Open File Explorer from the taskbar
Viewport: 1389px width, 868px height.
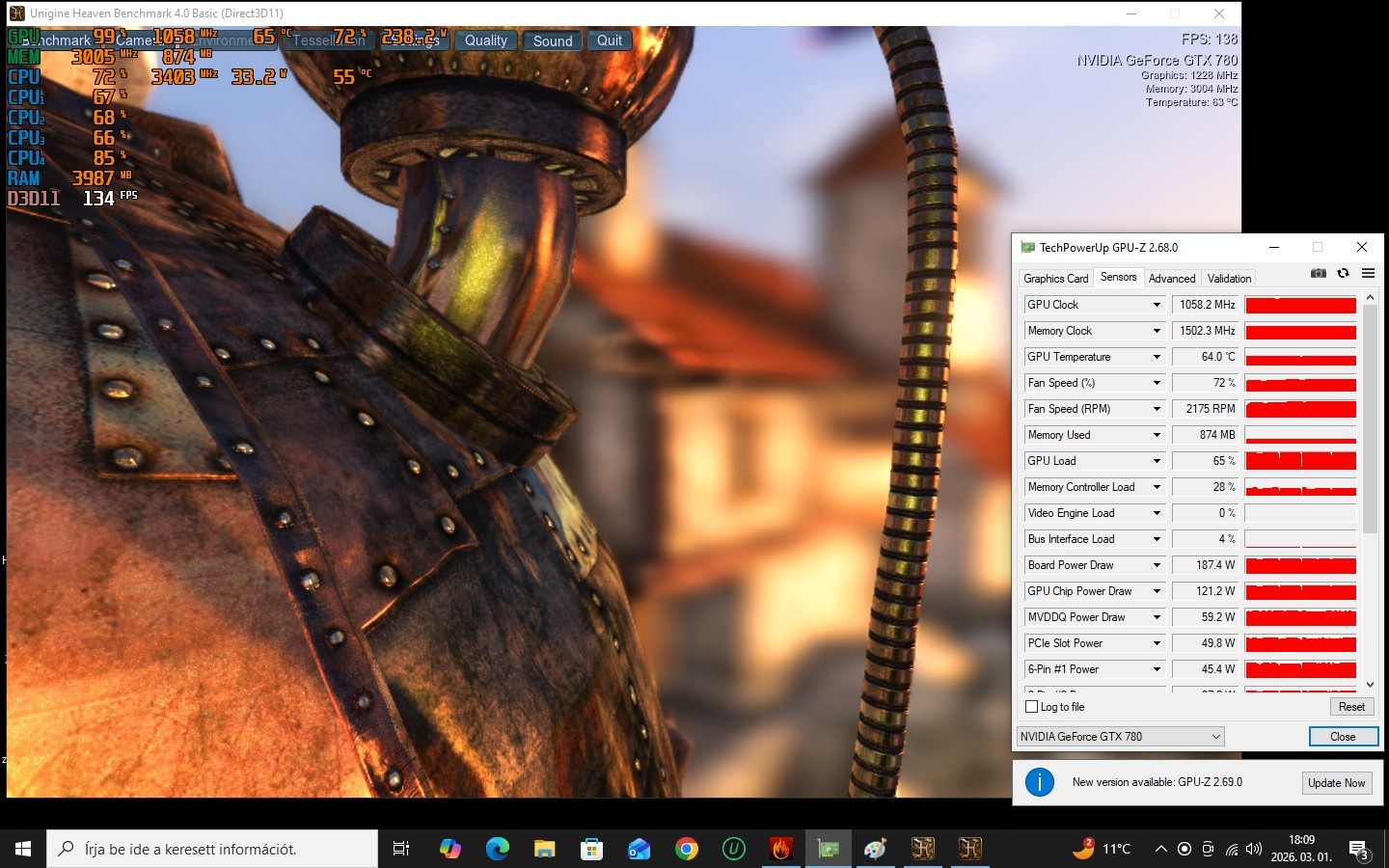click(545, 849)
